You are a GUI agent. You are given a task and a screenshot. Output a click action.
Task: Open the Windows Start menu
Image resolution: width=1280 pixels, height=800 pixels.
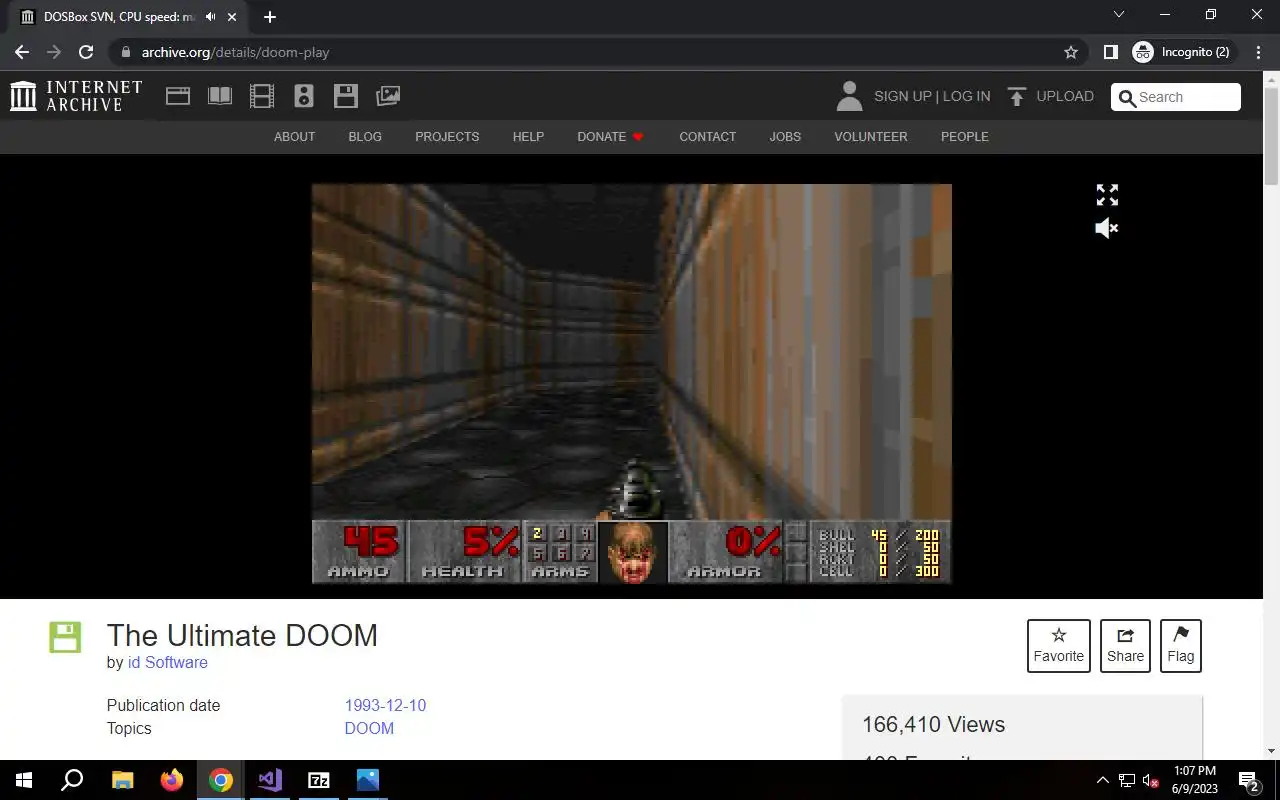point(24,780)
